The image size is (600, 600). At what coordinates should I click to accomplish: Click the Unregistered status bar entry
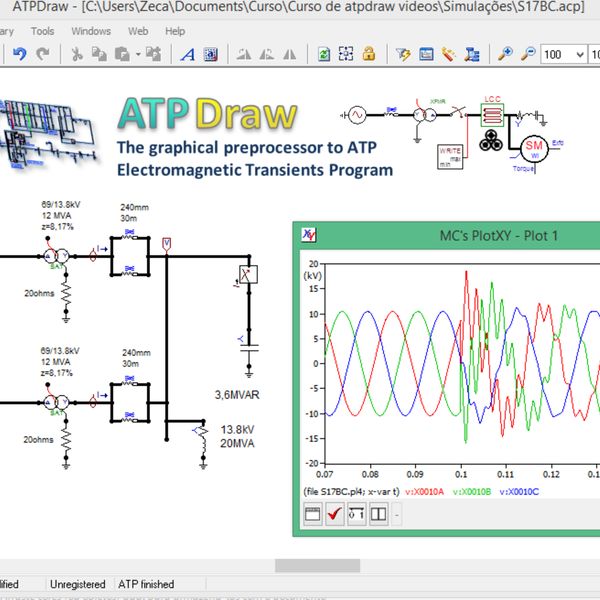(78, 584)
